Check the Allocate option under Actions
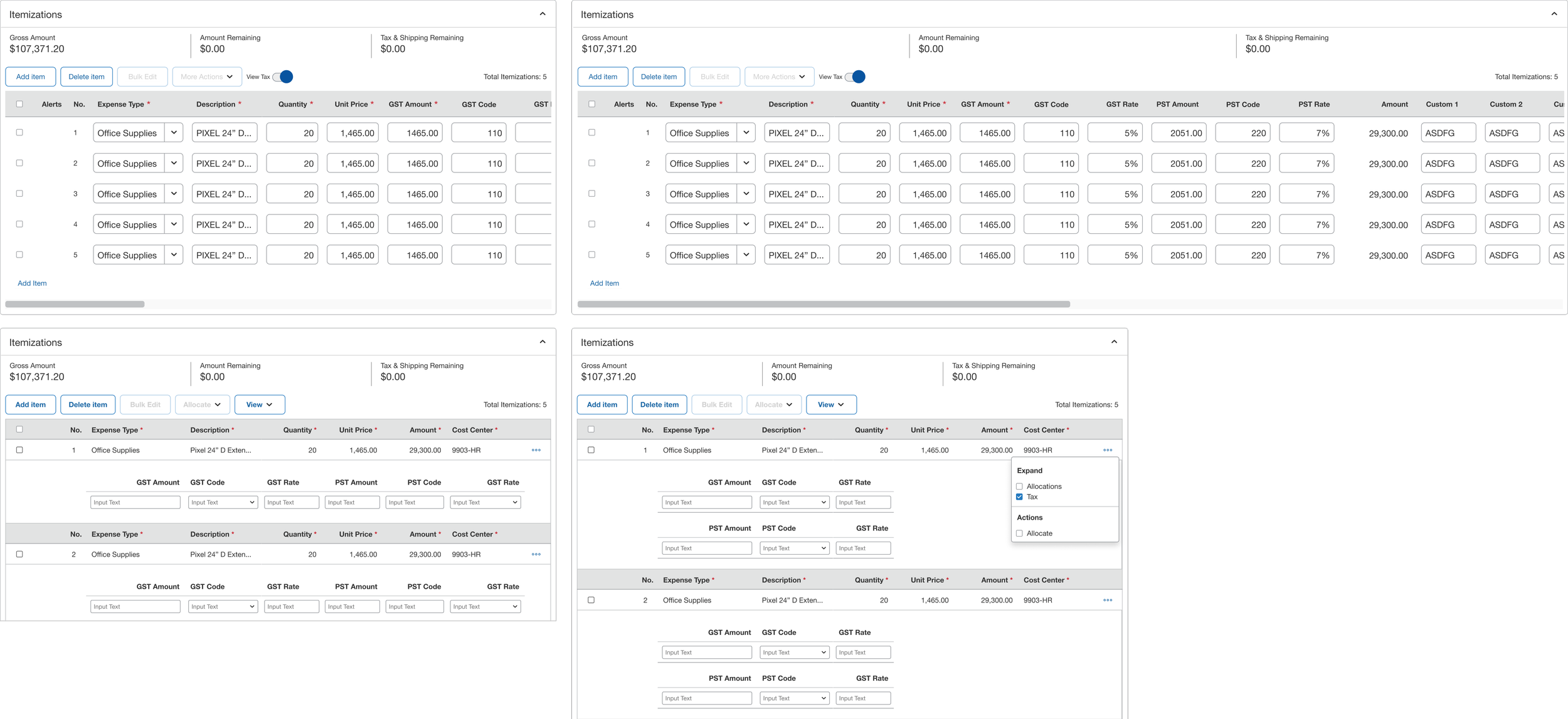The height and width of the screenshot is (719, 1568). click(1019, 533)
